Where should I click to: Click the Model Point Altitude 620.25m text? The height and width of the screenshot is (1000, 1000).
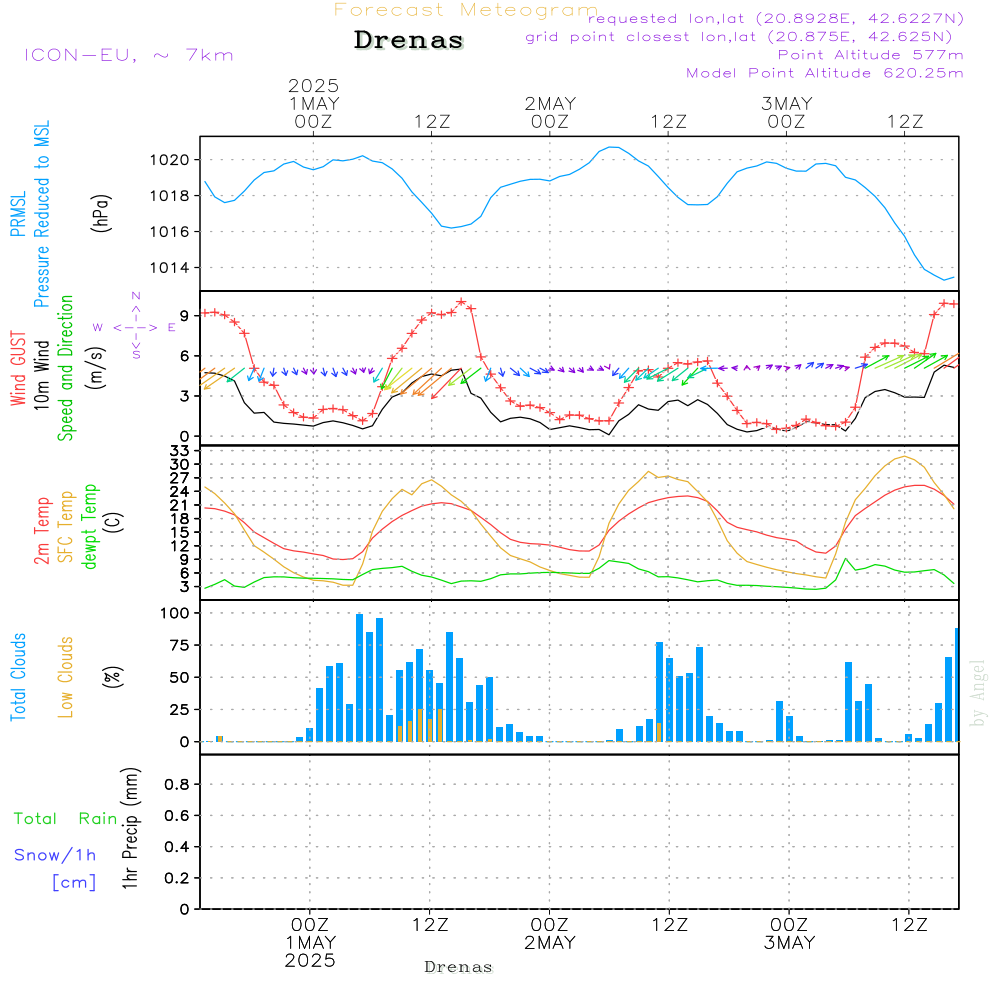[825, 73]
